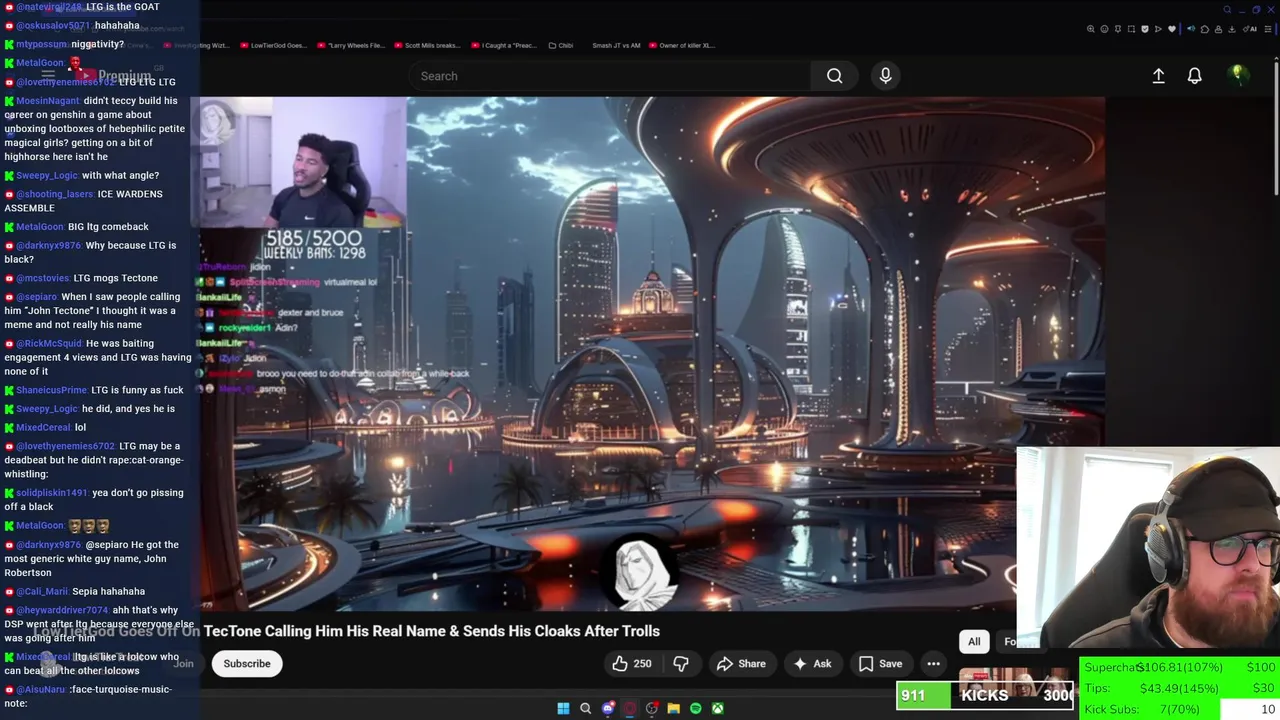1280x720 pixels.
Task: Click chat username '@heywarddriver7074'
Action: (62, 610)
